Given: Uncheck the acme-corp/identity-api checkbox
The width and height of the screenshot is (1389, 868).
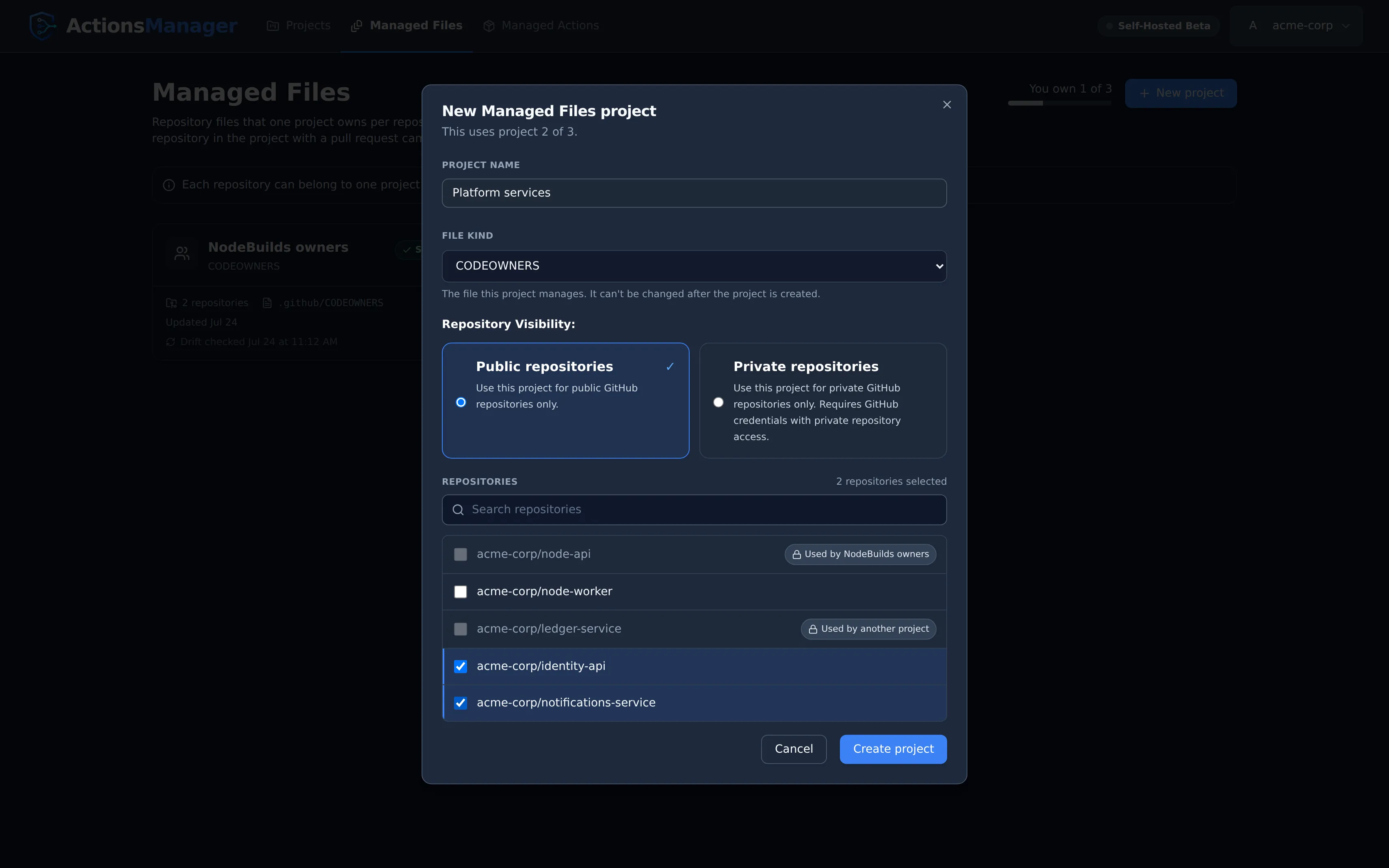Looking at the screenshot, I should coord(461,667).
